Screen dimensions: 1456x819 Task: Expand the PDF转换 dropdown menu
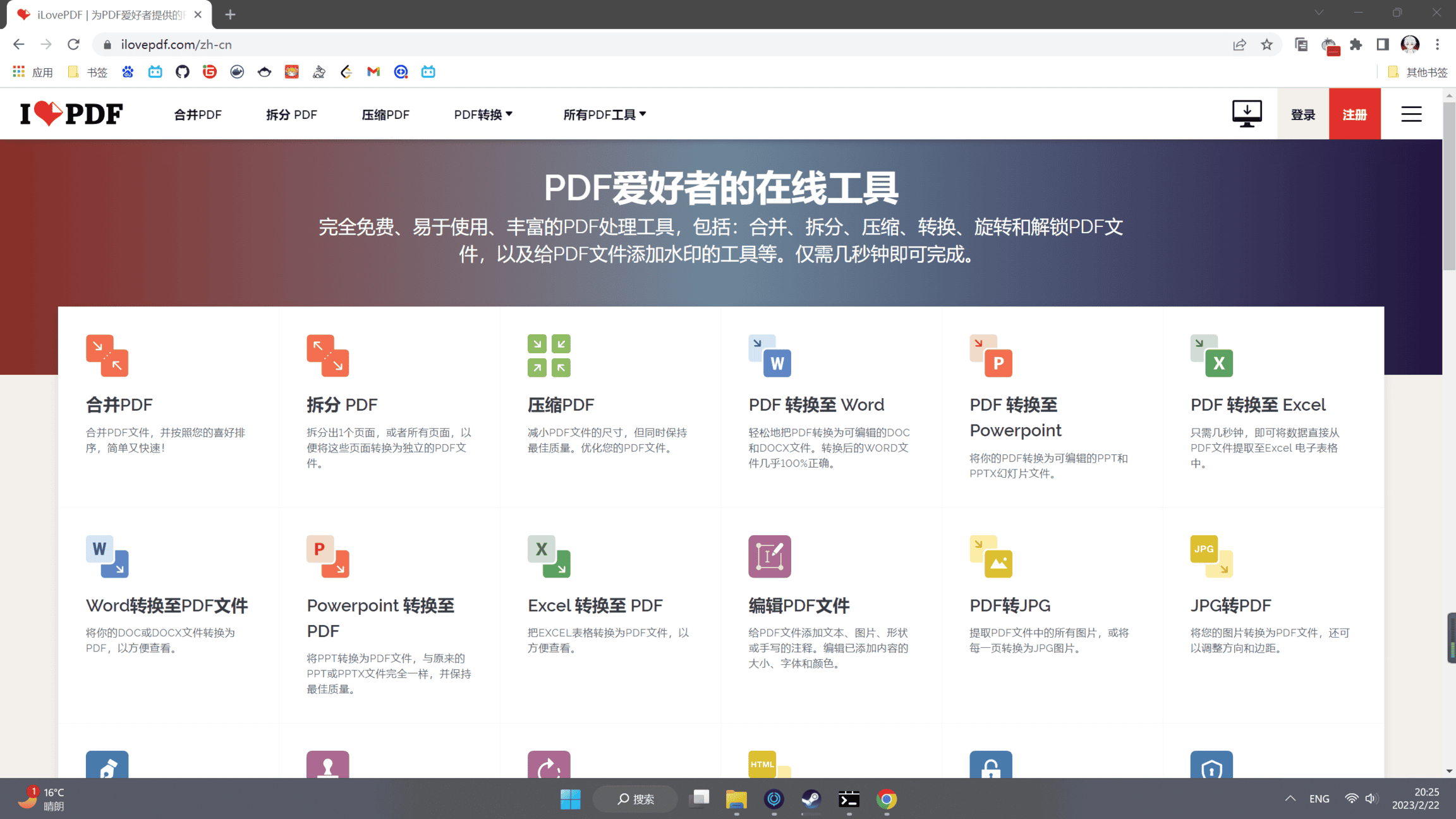(x=483, y=114)
